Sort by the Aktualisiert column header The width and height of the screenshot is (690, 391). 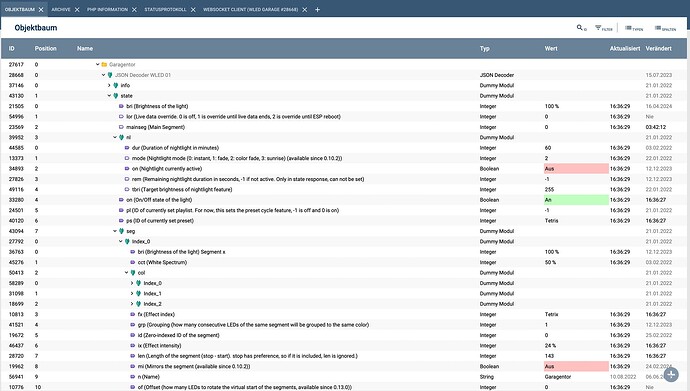point(624,48)
